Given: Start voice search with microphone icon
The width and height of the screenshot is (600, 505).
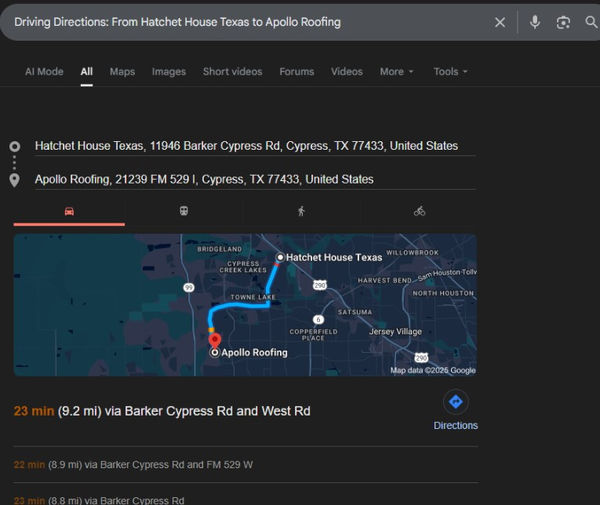Looking at the screenshot, I should (x=535, y=22).
